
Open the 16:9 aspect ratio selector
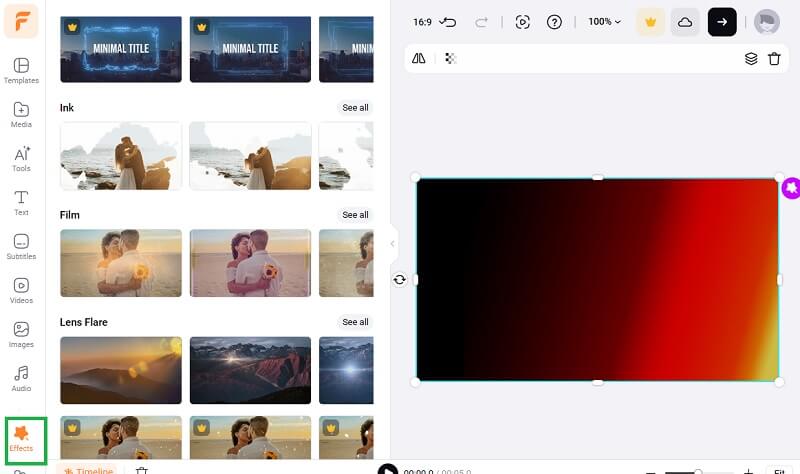[x=422, y=22]
